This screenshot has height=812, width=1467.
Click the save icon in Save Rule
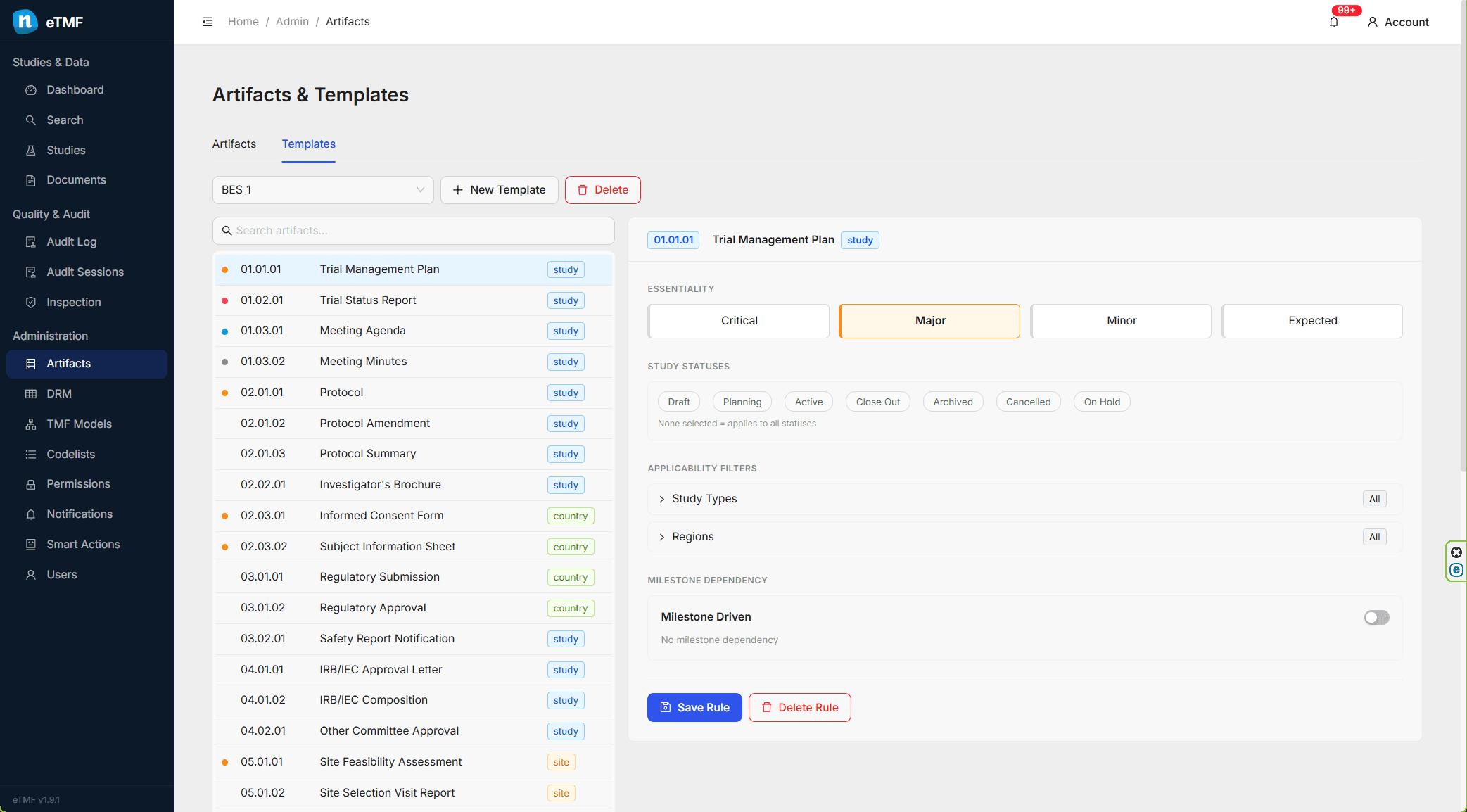pos(666,707)
